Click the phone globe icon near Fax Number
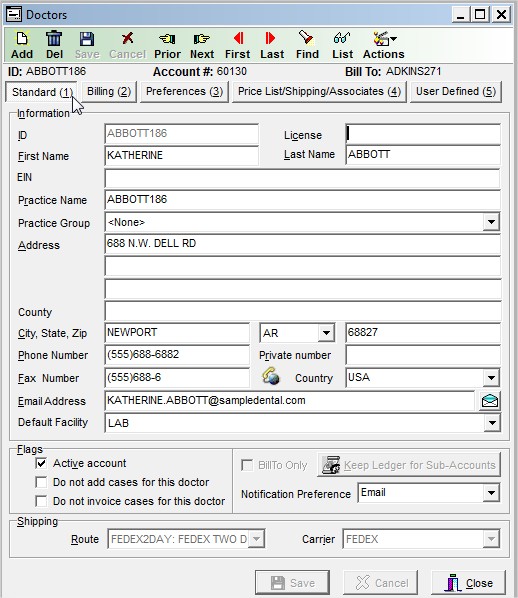Viewport: 518px width, 598px height. [x=270, y=376]
